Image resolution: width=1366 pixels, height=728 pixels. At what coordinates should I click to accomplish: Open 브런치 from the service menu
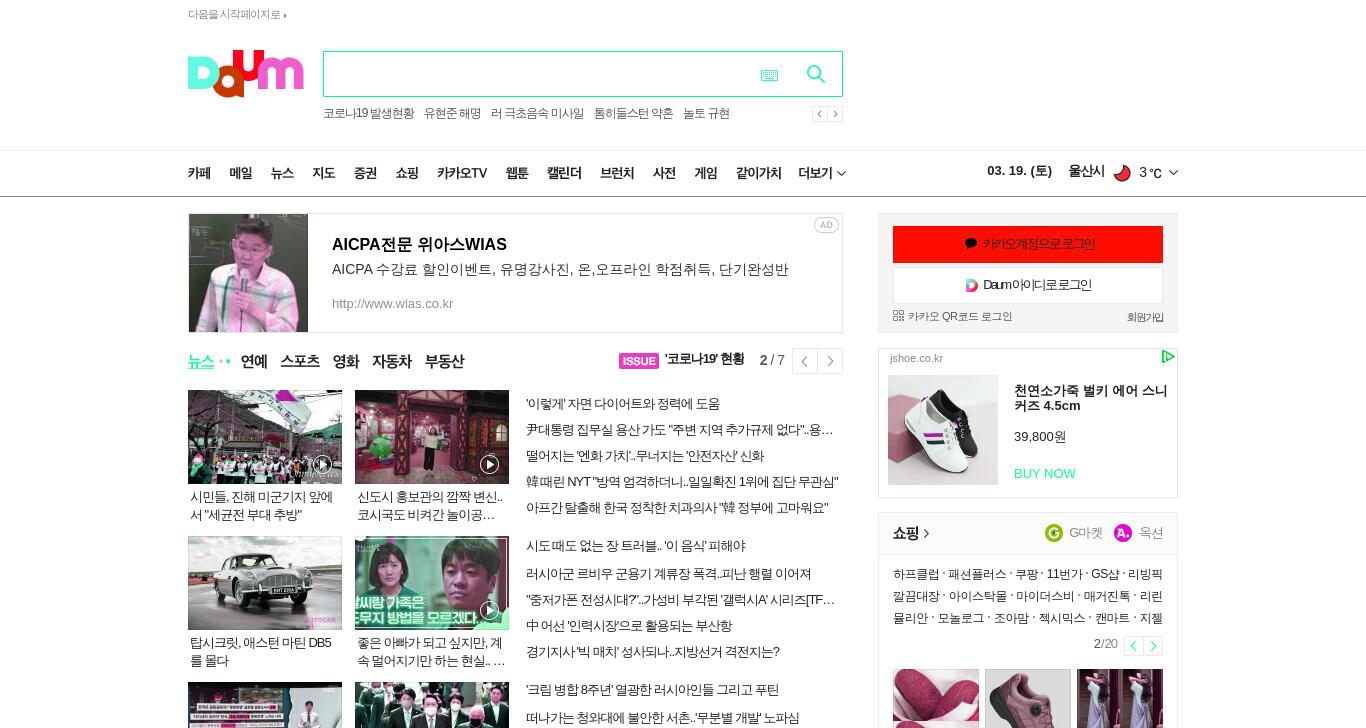pos(617,173)
